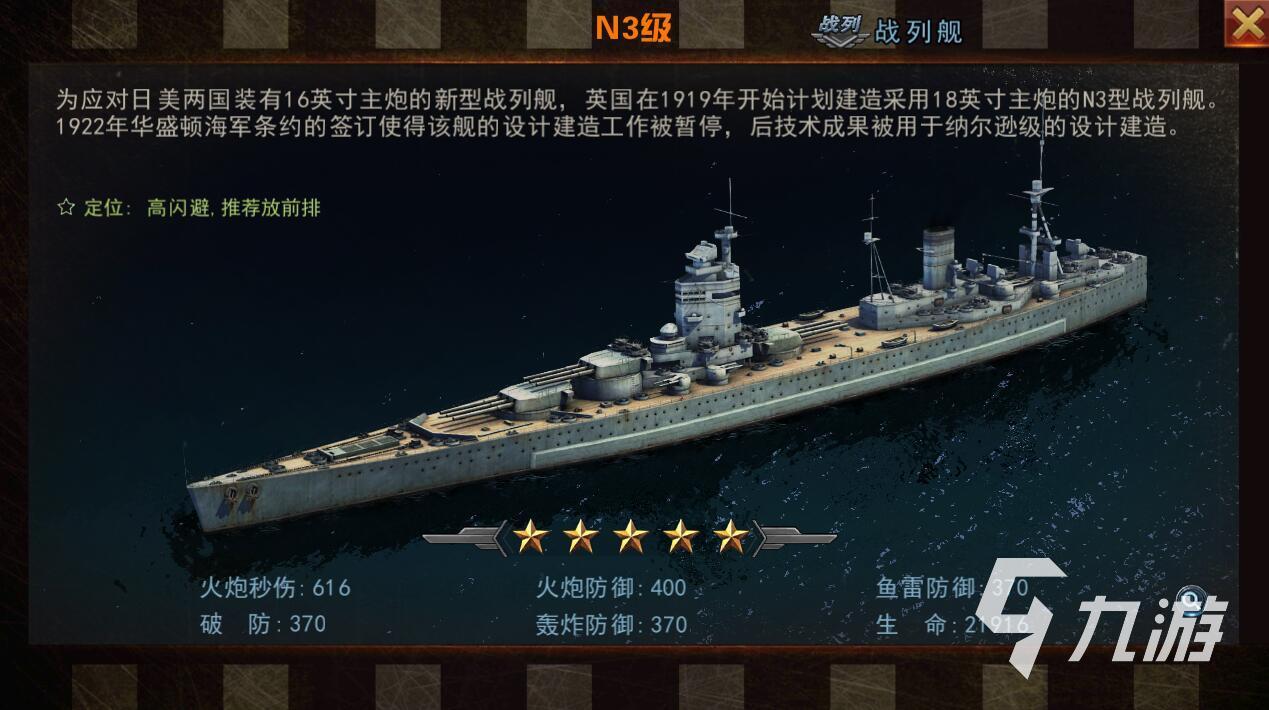Viewport: 1269px width, 710px height.
Task: Tap the 破防 370 stat
Action: click(263, 624)
